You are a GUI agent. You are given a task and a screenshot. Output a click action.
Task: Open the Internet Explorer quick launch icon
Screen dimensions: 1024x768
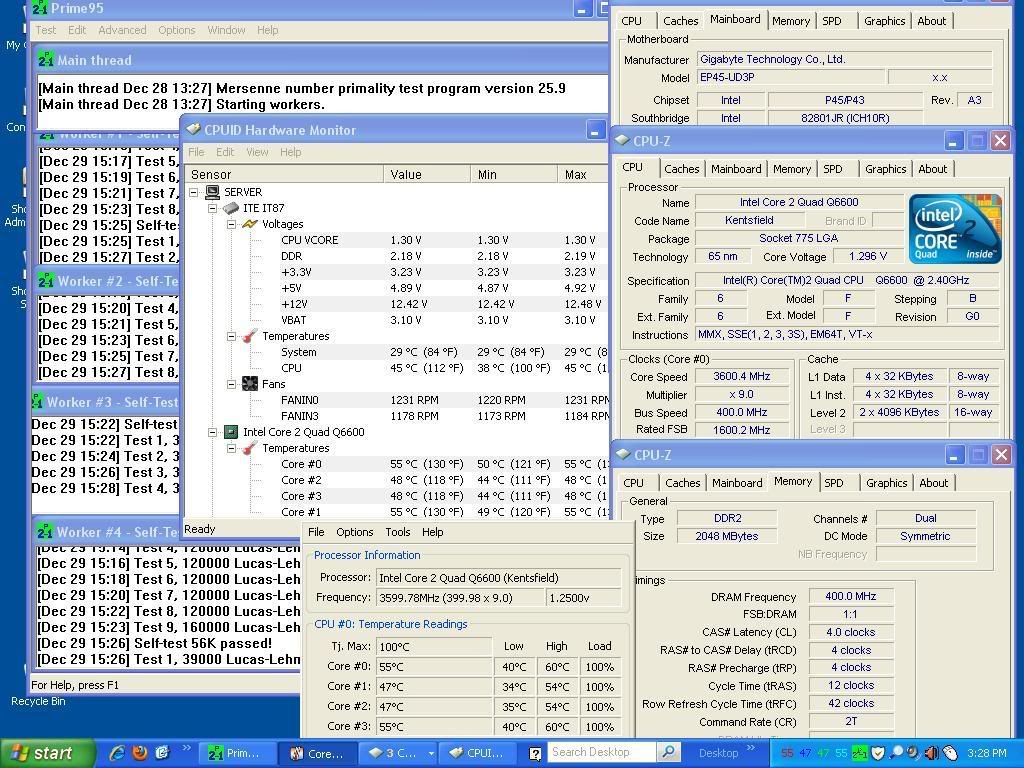click(x=118, y=753)
